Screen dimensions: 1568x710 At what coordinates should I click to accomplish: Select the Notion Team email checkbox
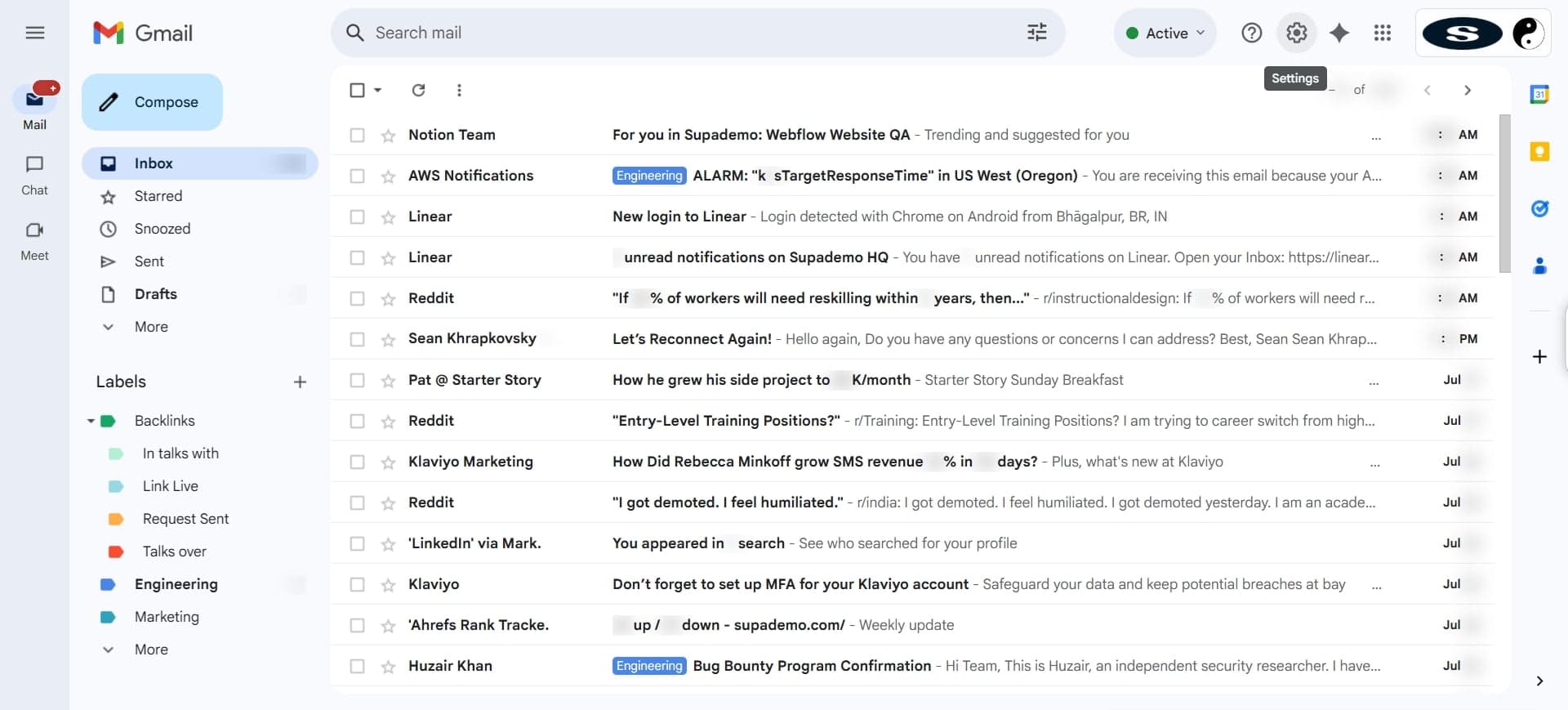357,135
